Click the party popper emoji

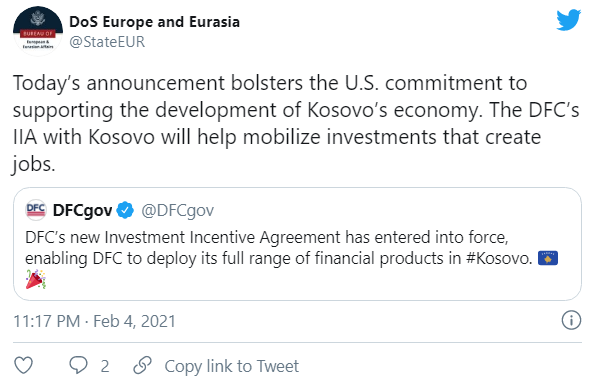click(36, 279)
